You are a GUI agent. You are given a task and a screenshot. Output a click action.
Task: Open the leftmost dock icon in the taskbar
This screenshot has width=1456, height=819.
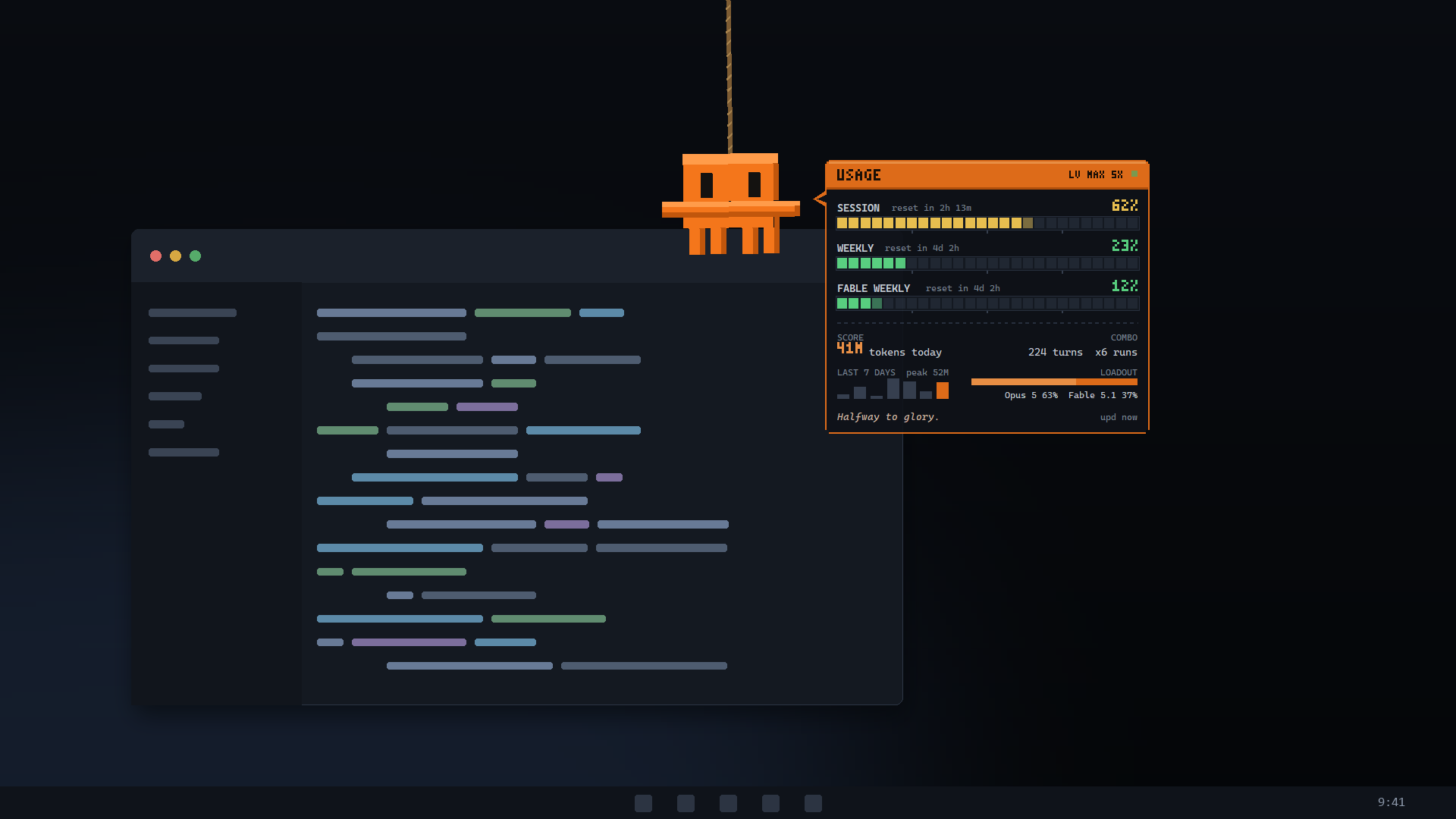click(643, 803)
